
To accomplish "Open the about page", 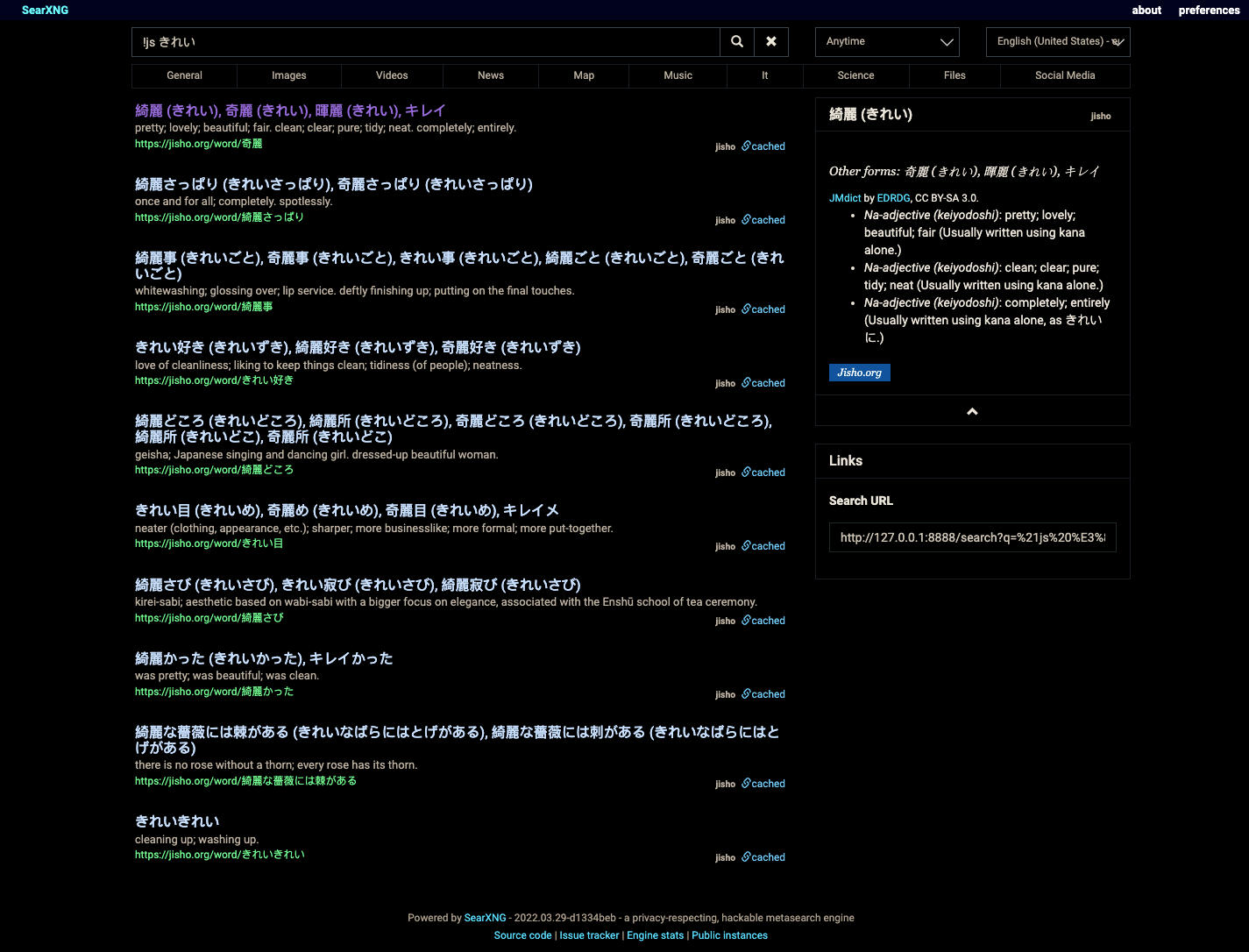I will [1146, 10].
